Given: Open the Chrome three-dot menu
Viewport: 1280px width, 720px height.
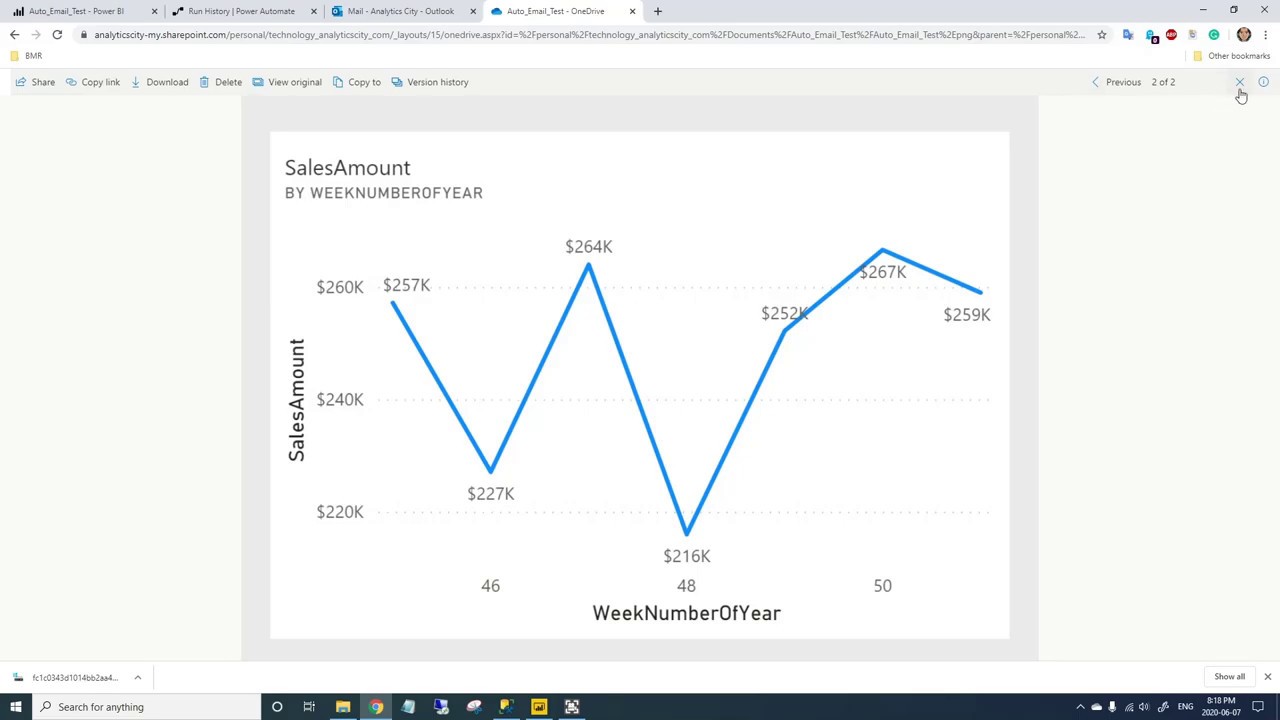Looking at the screenshot, I should [x=1266, y=35].
